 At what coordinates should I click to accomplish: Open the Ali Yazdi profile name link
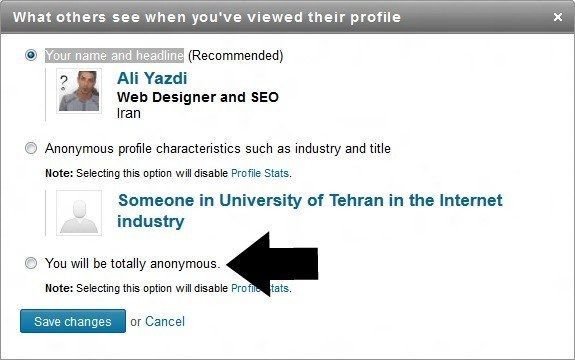click(152, 78)
